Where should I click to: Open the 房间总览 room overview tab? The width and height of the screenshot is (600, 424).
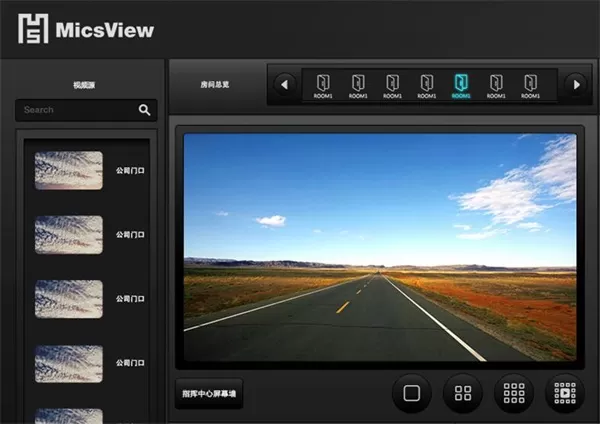(x=214, y=85)
